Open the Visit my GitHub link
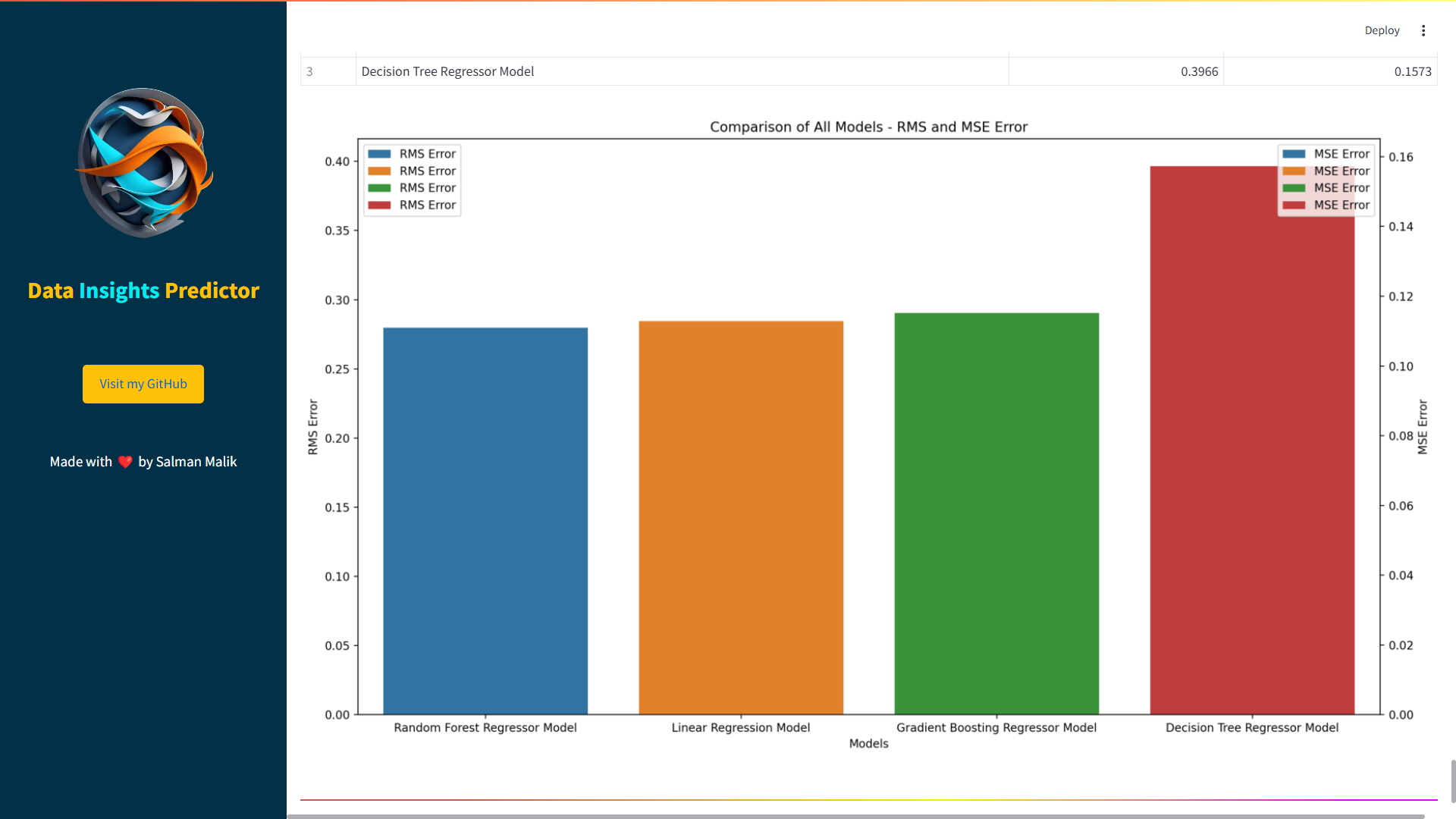1456x819 pixels. click(143, 384)
